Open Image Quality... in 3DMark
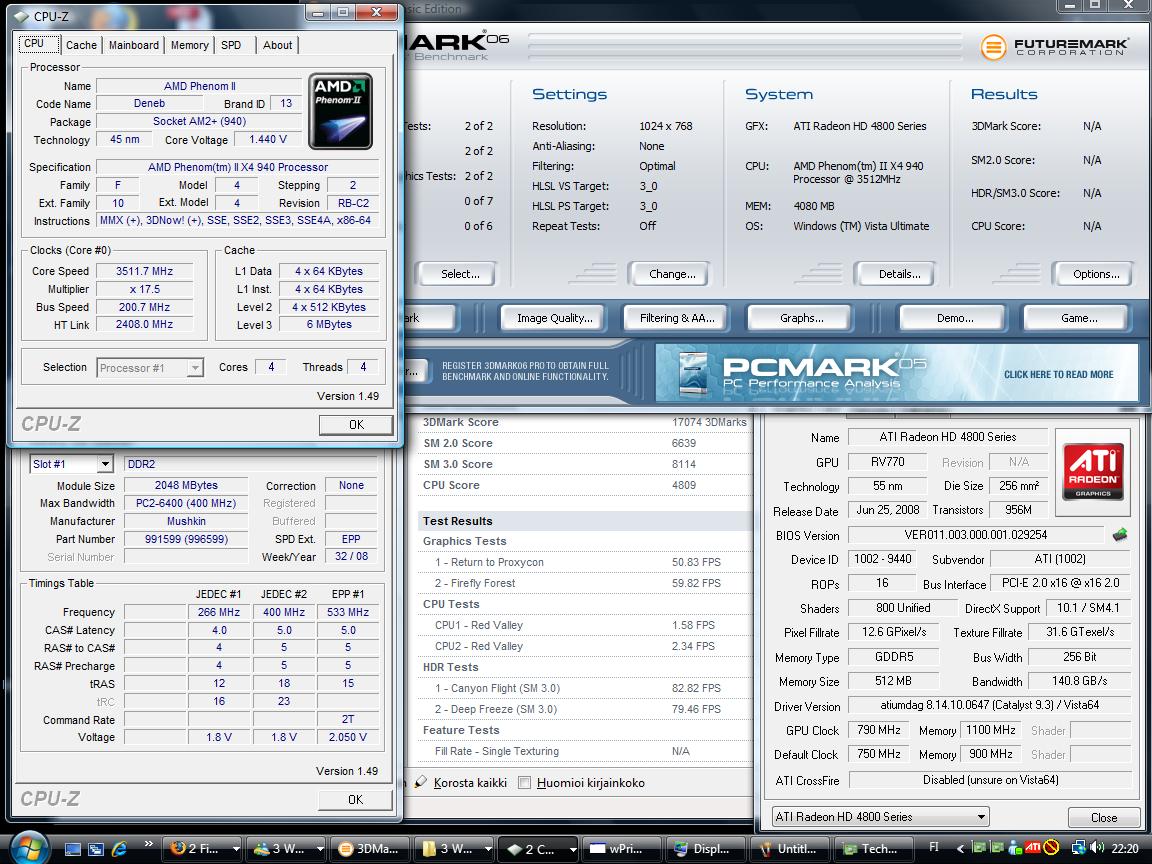Screen dimensions: 1152x864 555,318
